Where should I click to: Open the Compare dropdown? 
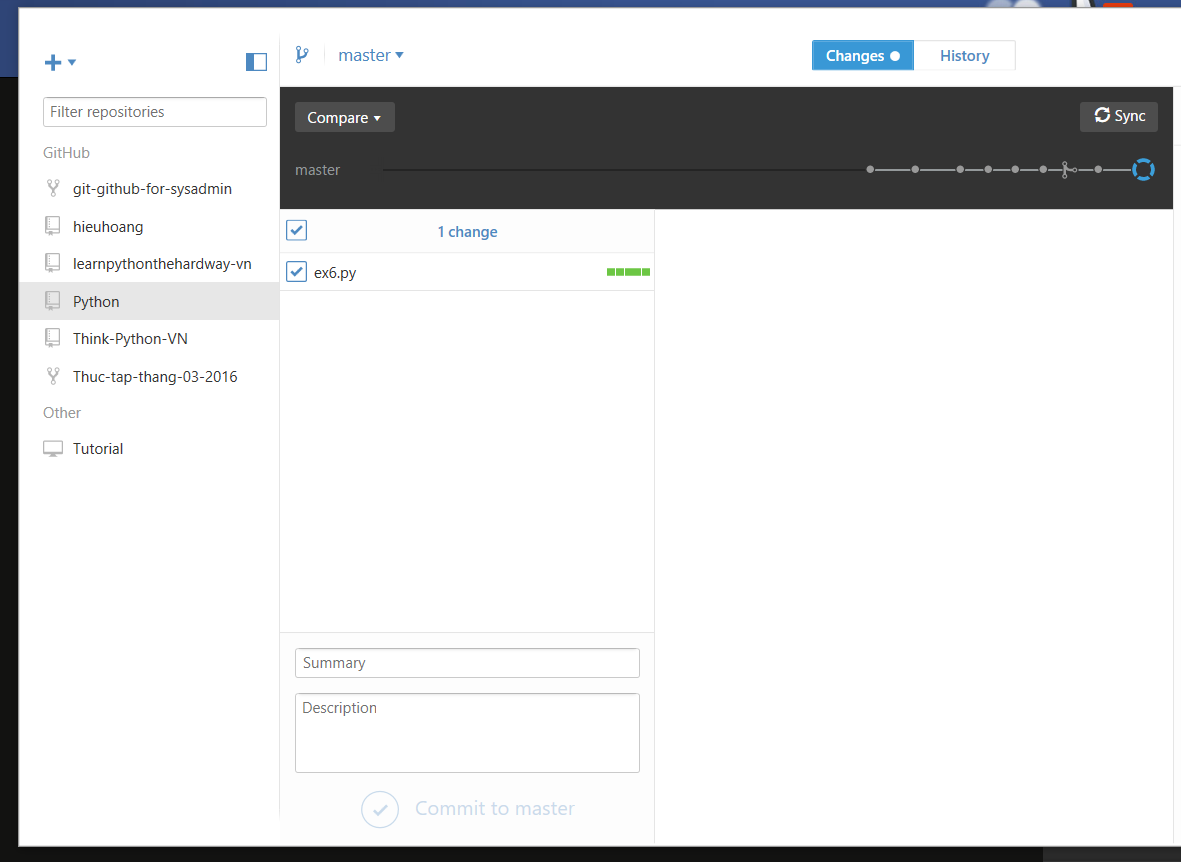[344, 117]
